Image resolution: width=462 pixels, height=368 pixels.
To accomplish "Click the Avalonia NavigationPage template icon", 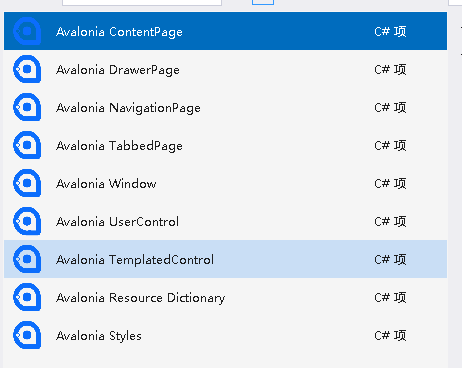I will pyautogui.click(x=27, y=107).
